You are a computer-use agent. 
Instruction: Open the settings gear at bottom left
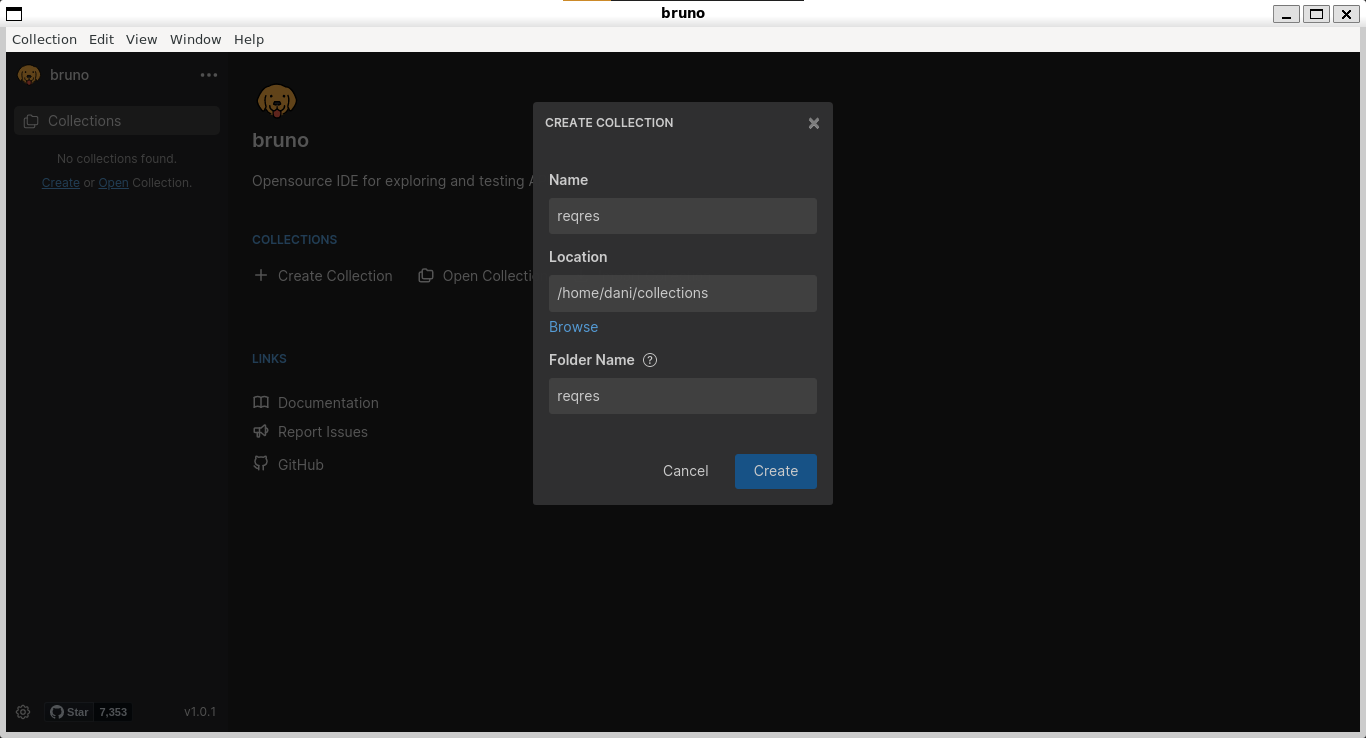pyautogui.click(x=23, y=711)
